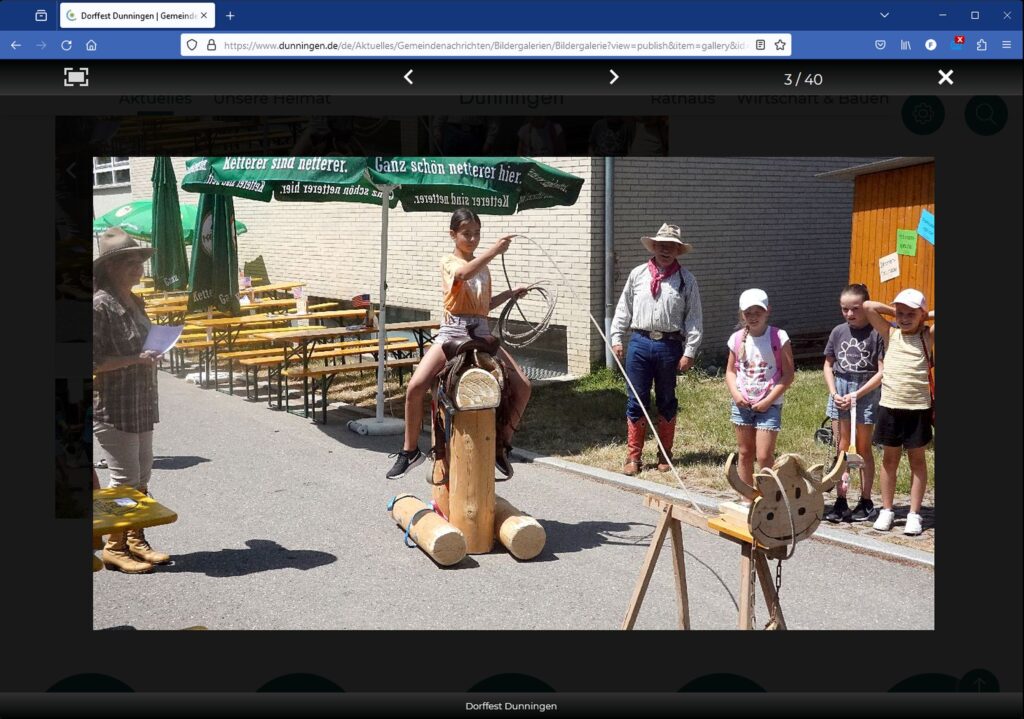Bookmark this page with the star icon
This screenshot has height=719, width=1024.
pos(780,45)
